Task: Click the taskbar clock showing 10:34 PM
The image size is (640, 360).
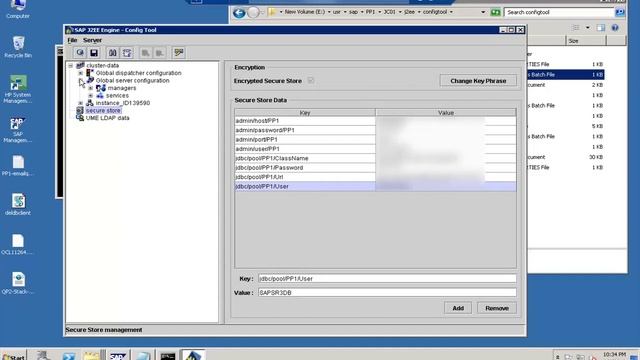Action: click(614, 354)
